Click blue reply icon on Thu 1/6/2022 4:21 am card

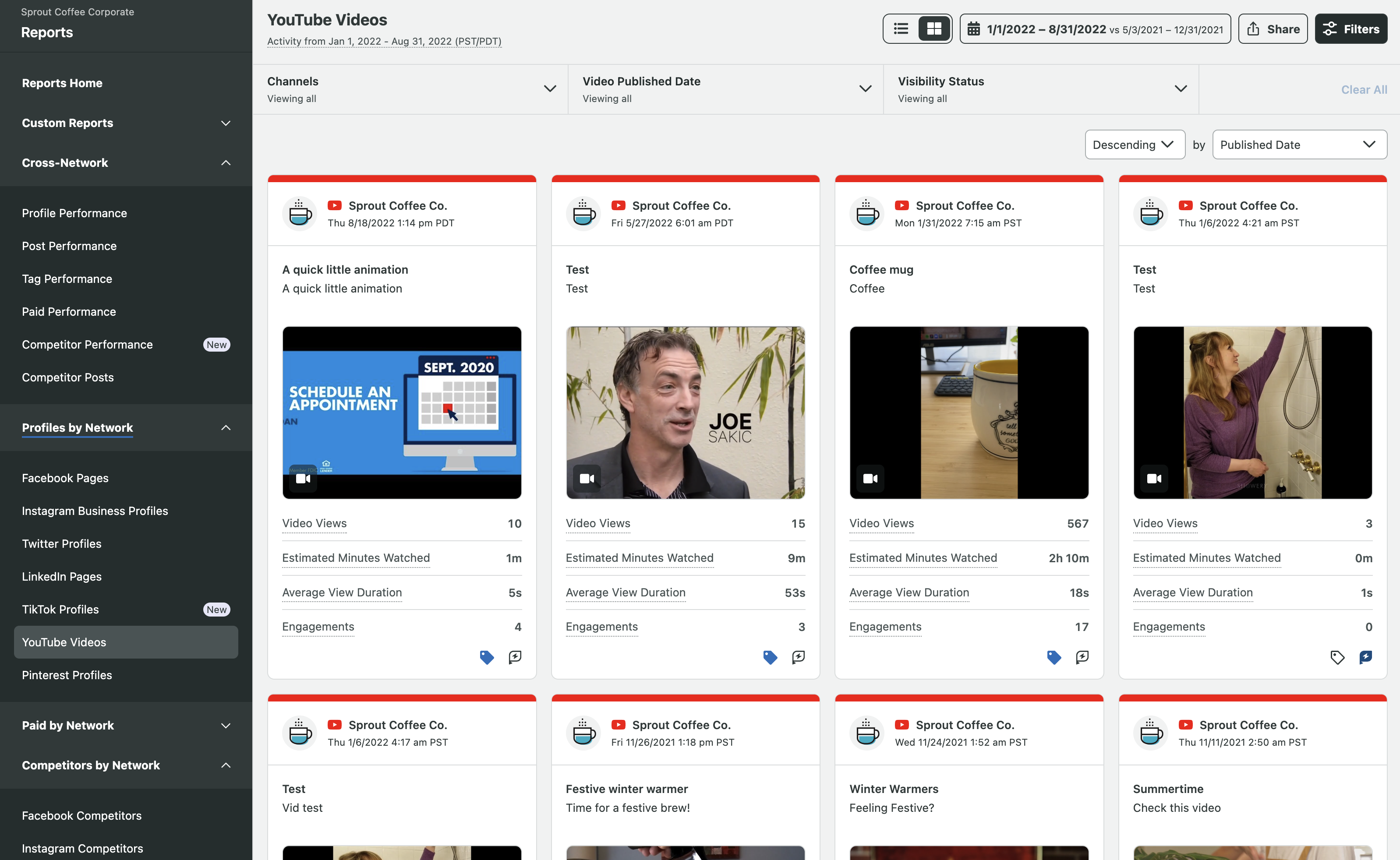tap(1365, 657)
